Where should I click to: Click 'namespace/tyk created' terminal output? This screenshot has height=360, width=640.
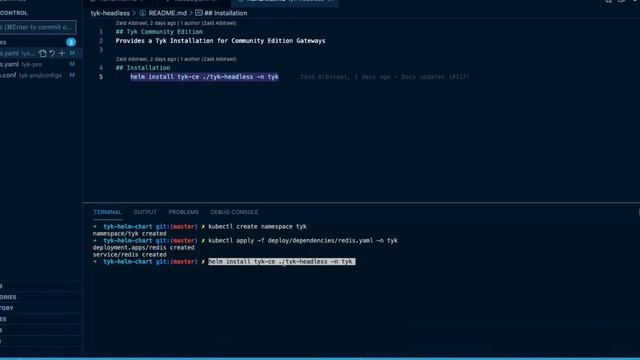(x=129, y=233)
